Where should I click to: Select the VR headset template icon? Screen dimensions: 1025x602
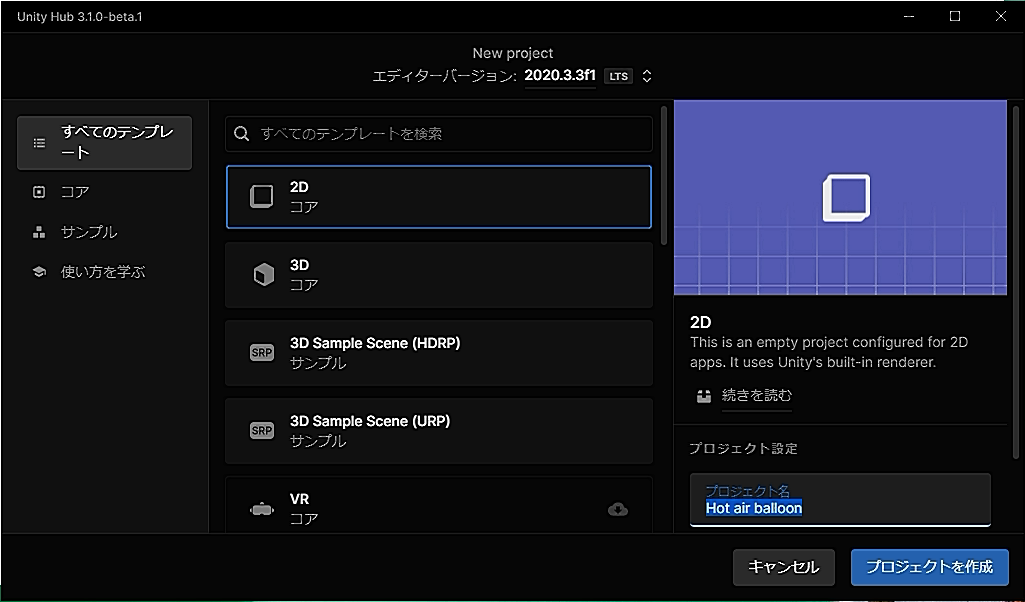[261, 507]
